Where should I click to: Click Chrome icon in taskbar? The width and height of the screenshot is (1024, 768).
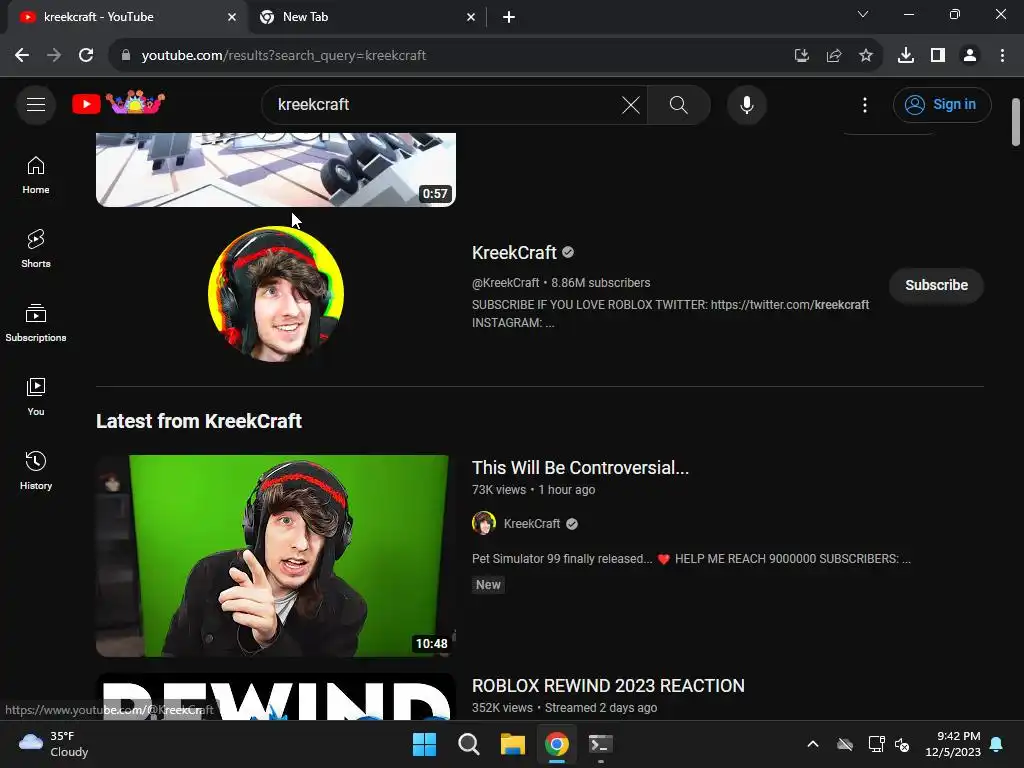[x=556, y=744]
